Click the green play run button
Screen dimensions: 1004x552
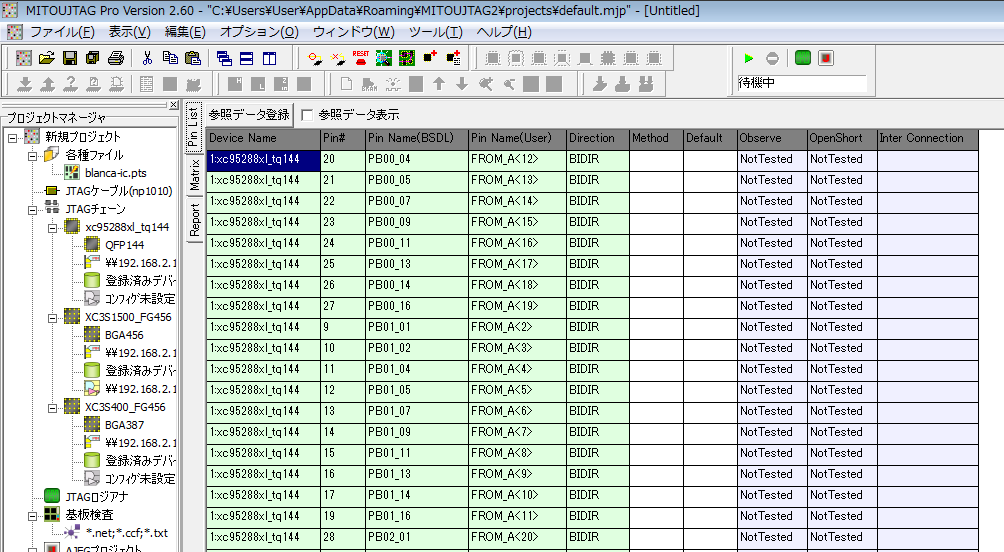point(748,58)
